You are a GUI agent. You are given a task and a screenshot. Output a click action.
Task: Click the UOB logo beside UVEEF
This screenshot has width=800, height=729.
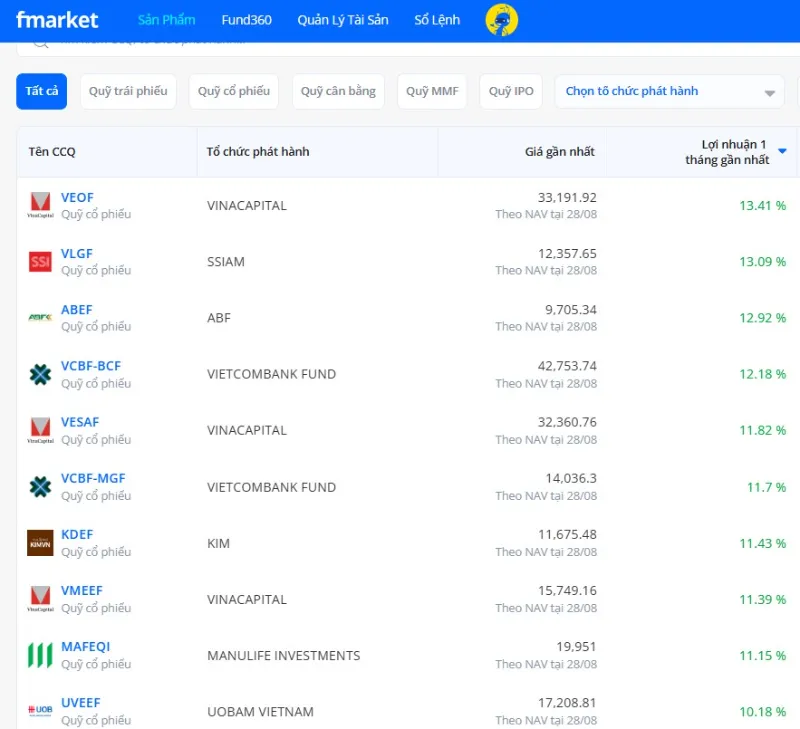[x=40, y=710]
